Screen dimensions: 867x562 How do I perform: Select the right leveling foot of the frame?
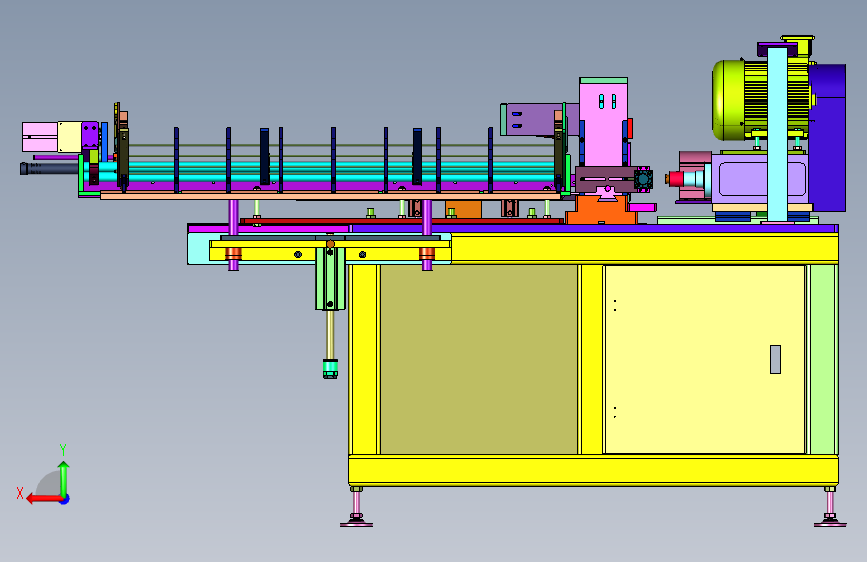[x=830, y=507]
